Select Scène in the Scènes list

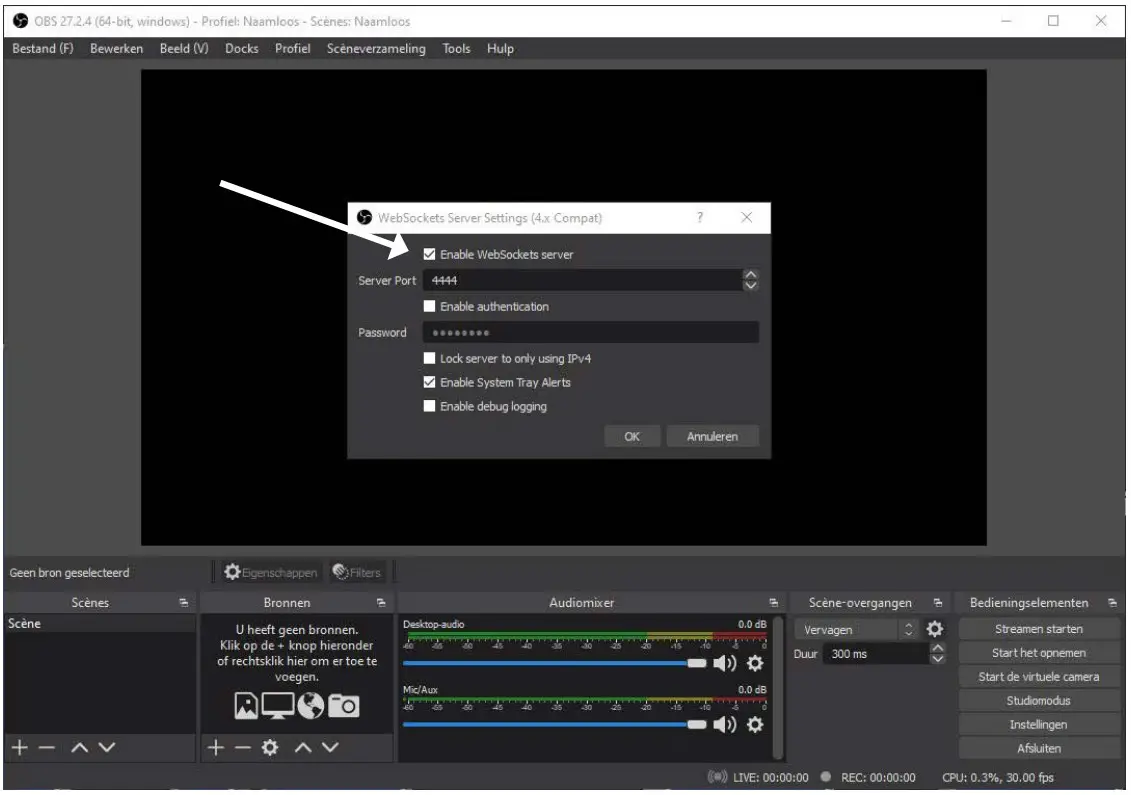coord(100,623)
